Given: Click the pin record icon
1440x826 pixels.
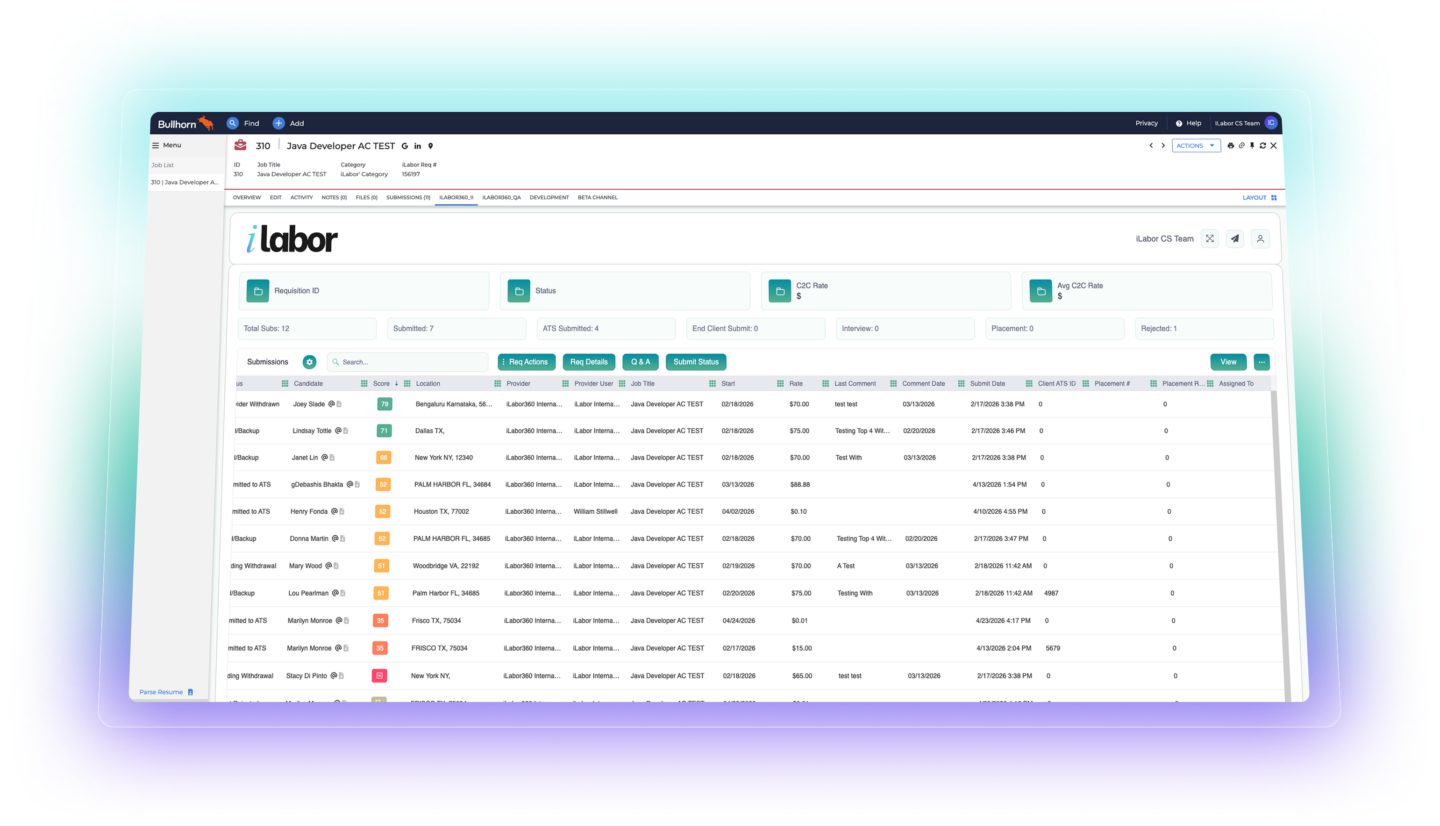Looking at the screenshot, I should tap(1252, 146).
